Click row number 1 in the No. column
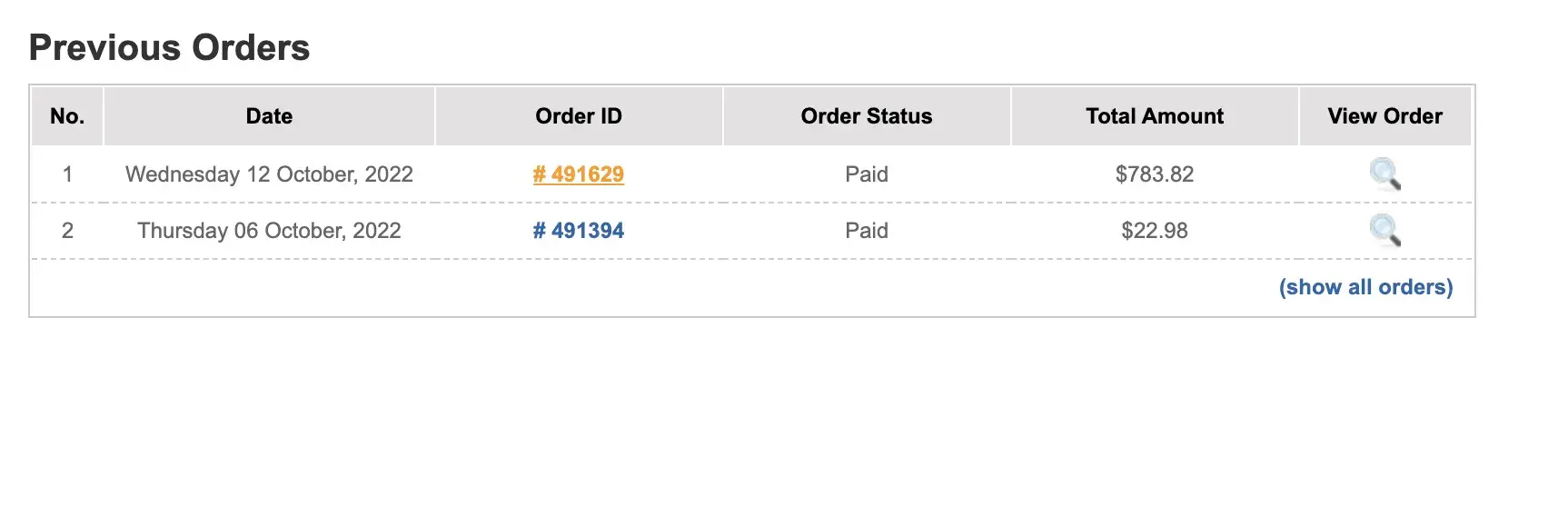 [67, 174]
